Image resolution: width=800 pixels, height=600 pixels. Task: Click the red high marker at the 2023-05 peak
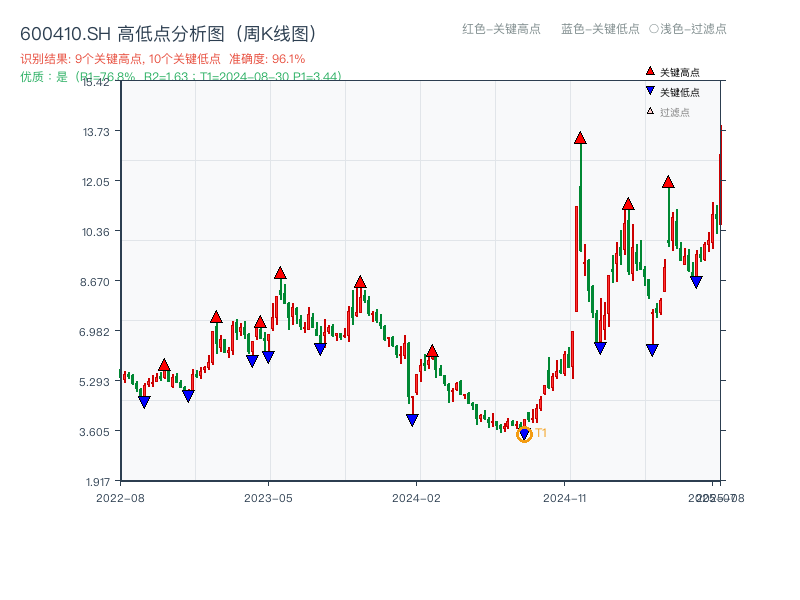tap(280, 271)
